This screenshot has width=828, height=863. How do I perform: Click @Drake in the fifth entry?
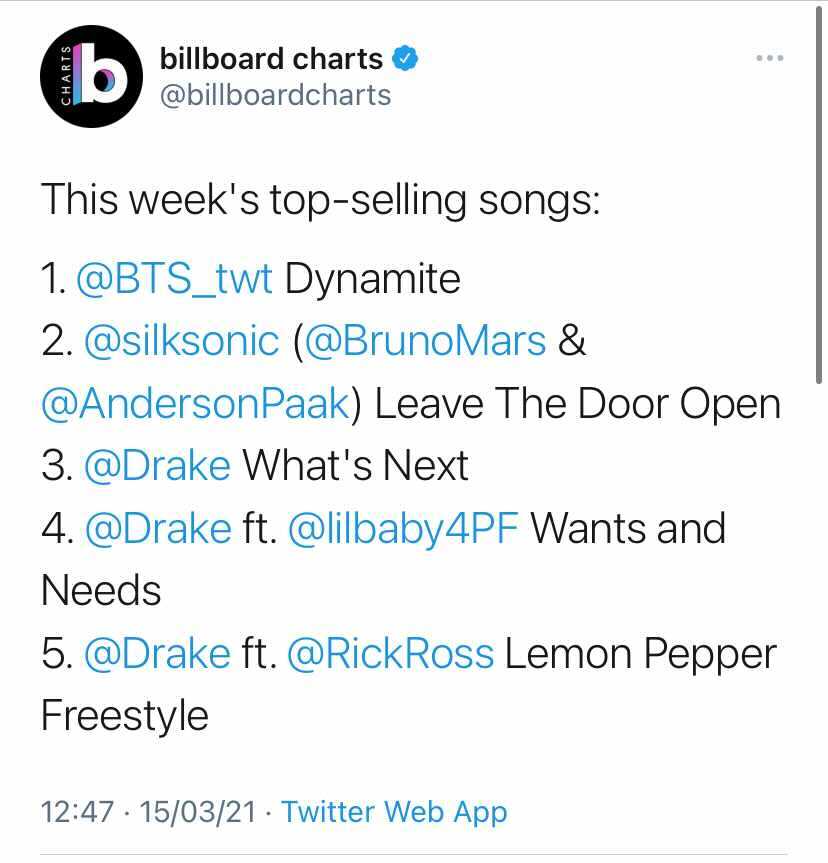click(157, 653)
